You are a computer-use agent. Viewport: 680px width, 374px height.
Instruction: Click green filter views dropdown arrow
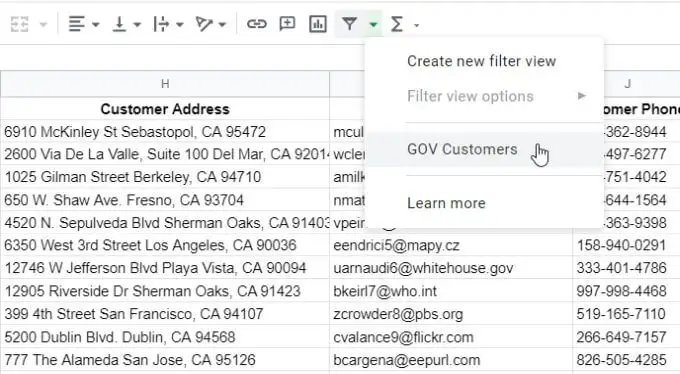(373, 25)
